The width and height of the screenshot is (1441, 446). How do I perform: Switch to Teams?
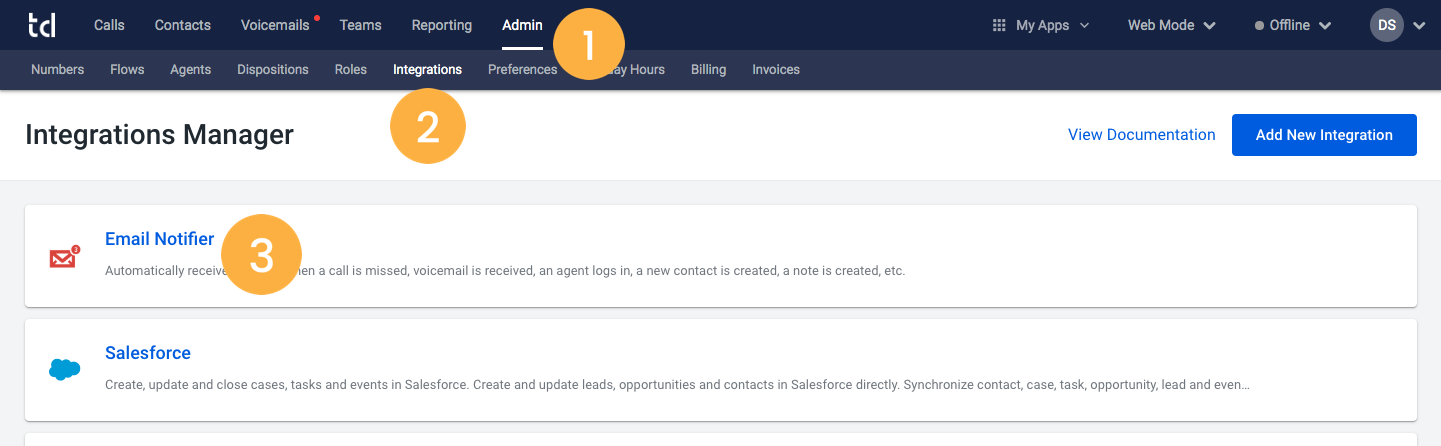(x=361, y=25)
